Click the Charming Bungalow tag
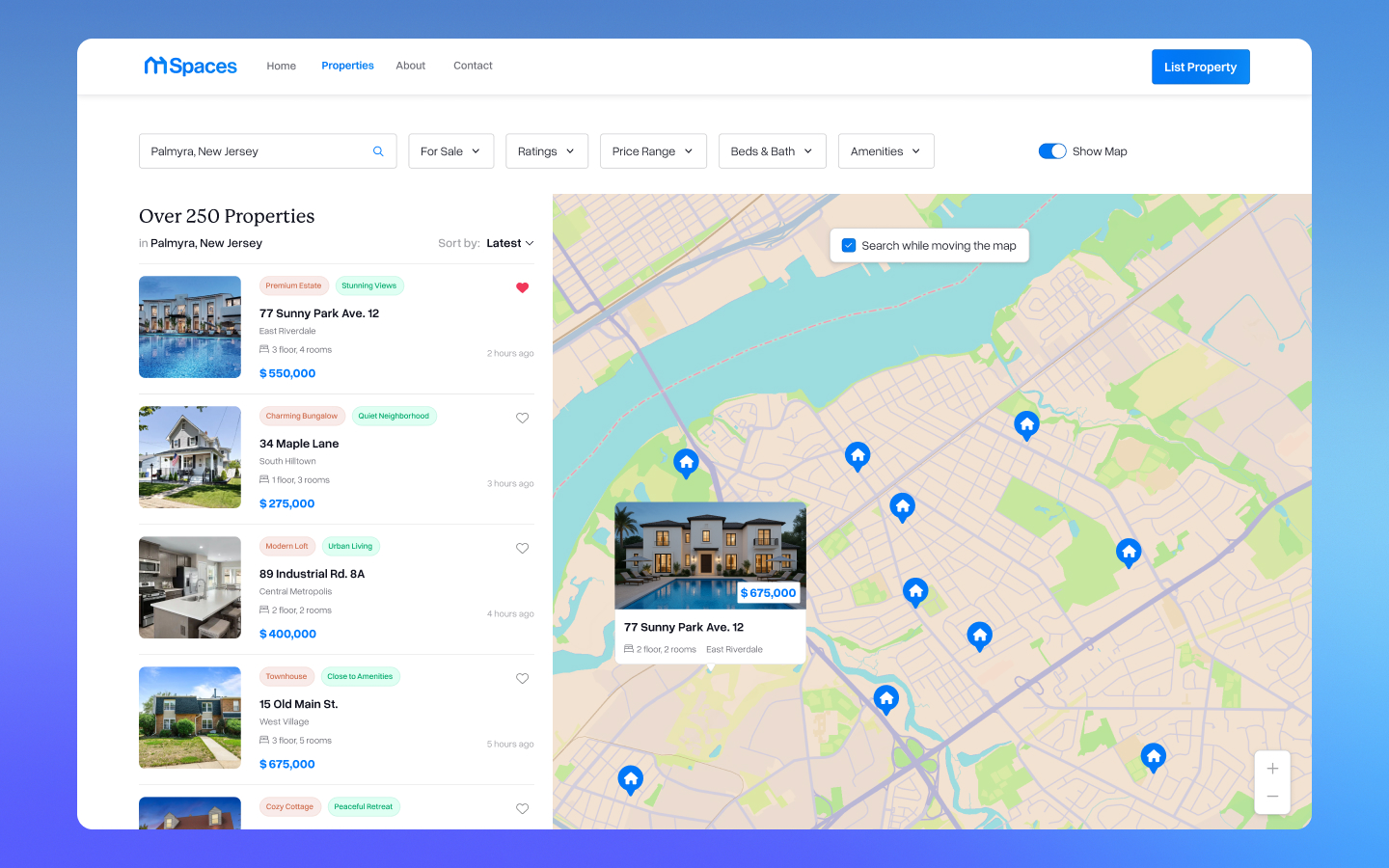This screenshot has height=868, width=1389. click(x=302, y=416)
